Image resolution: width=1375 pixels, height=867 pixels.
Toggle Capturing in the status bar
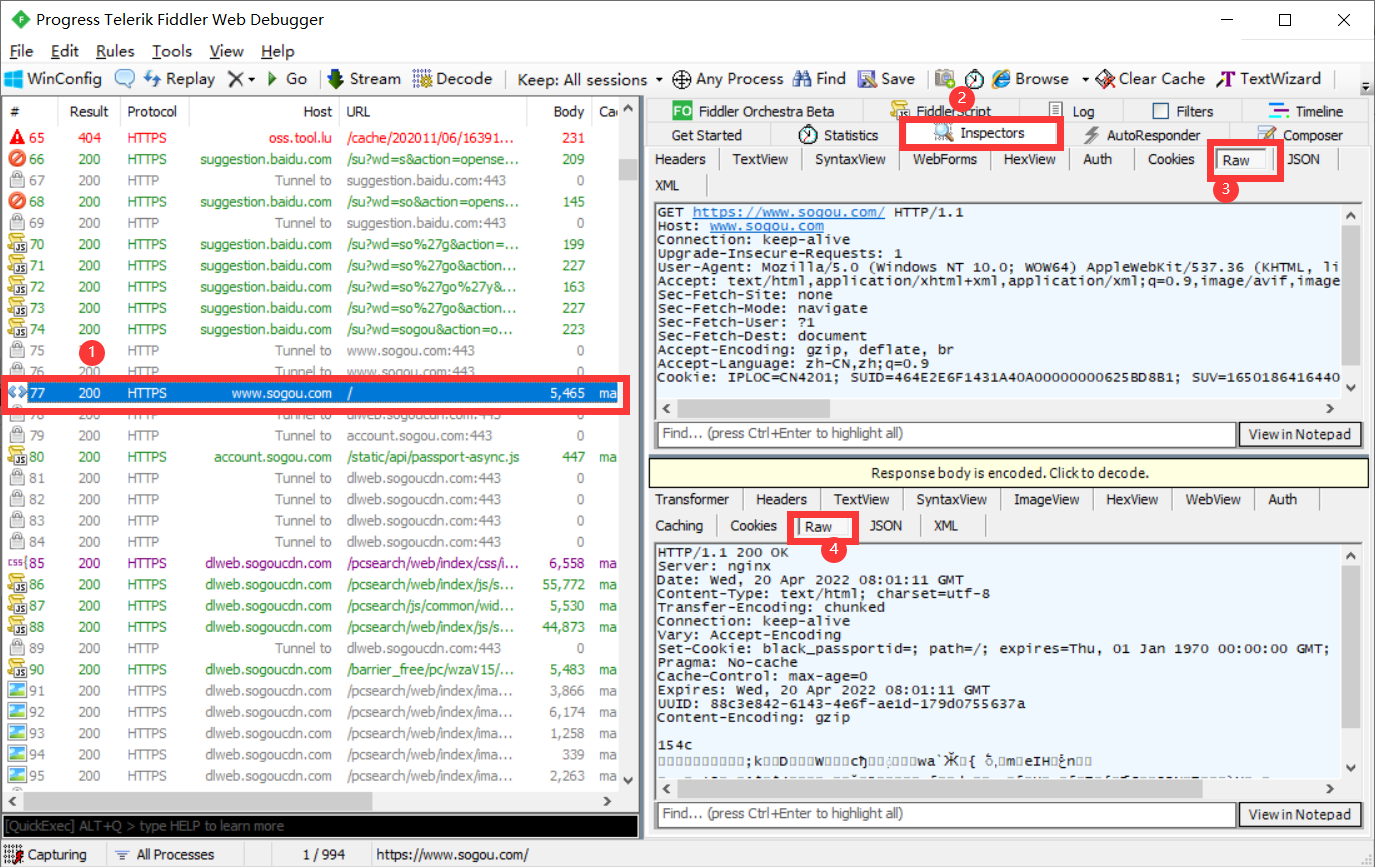(x=47, y=854)
